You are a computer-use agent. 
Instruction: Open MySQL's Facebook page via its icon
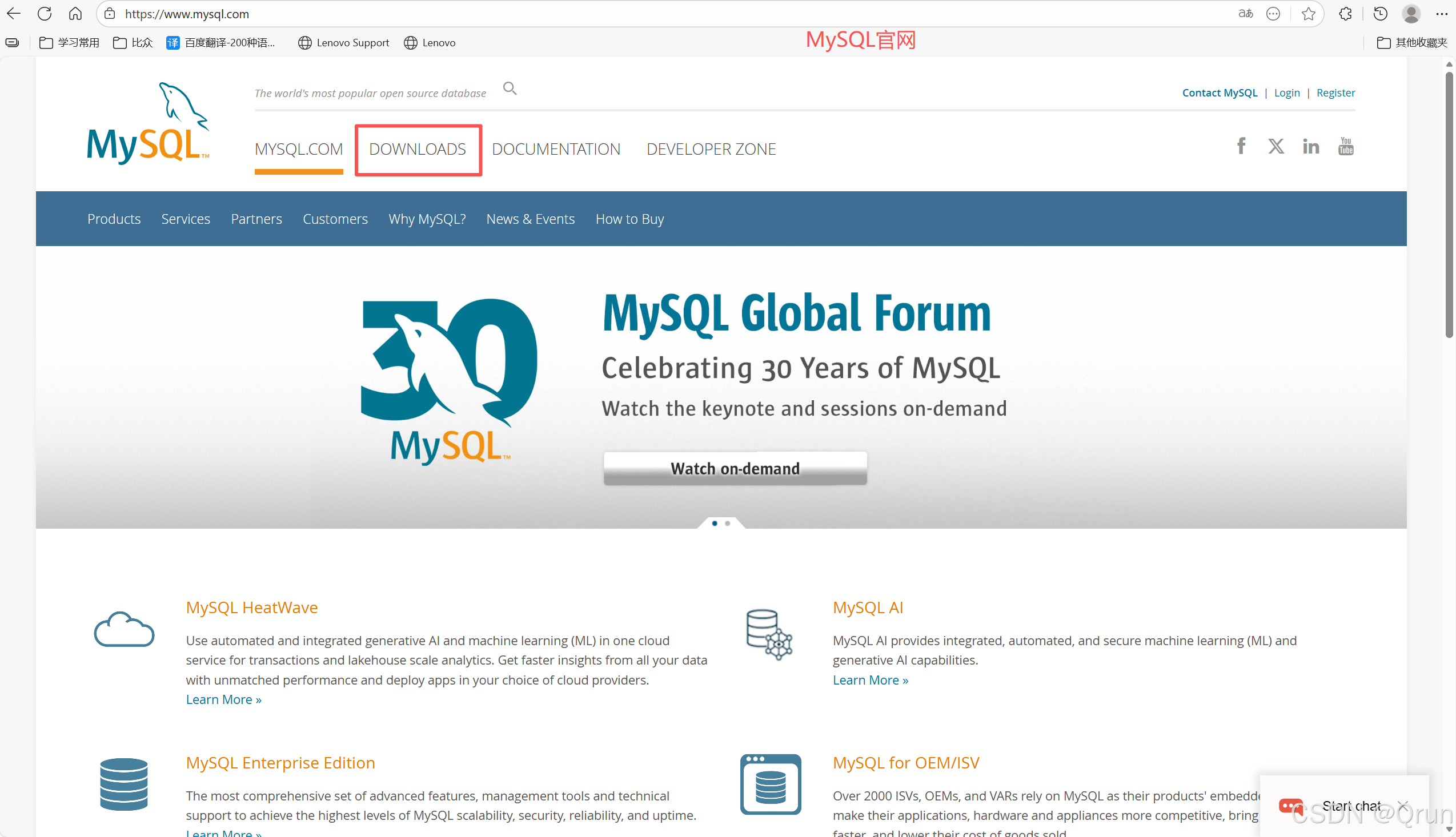[1240, 146]
